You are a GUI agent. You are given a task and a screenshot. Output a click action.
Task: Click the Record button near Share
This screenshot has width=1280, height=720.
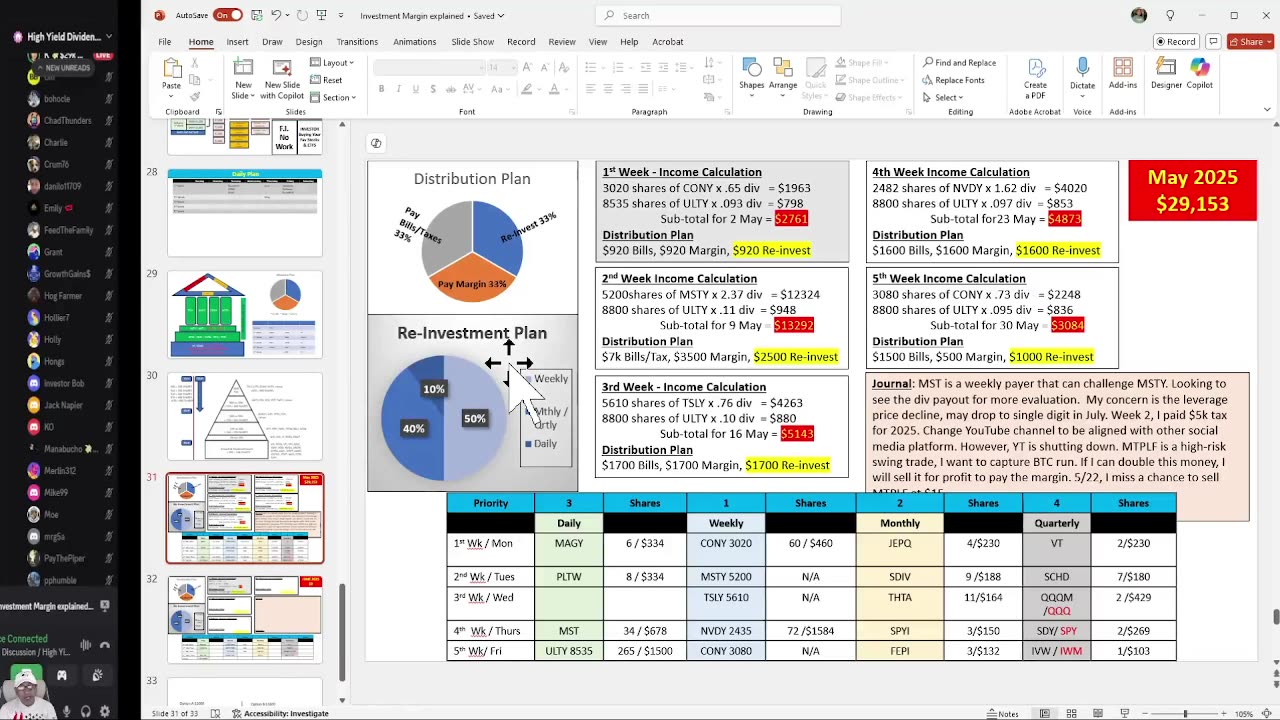pos(1176,42)
